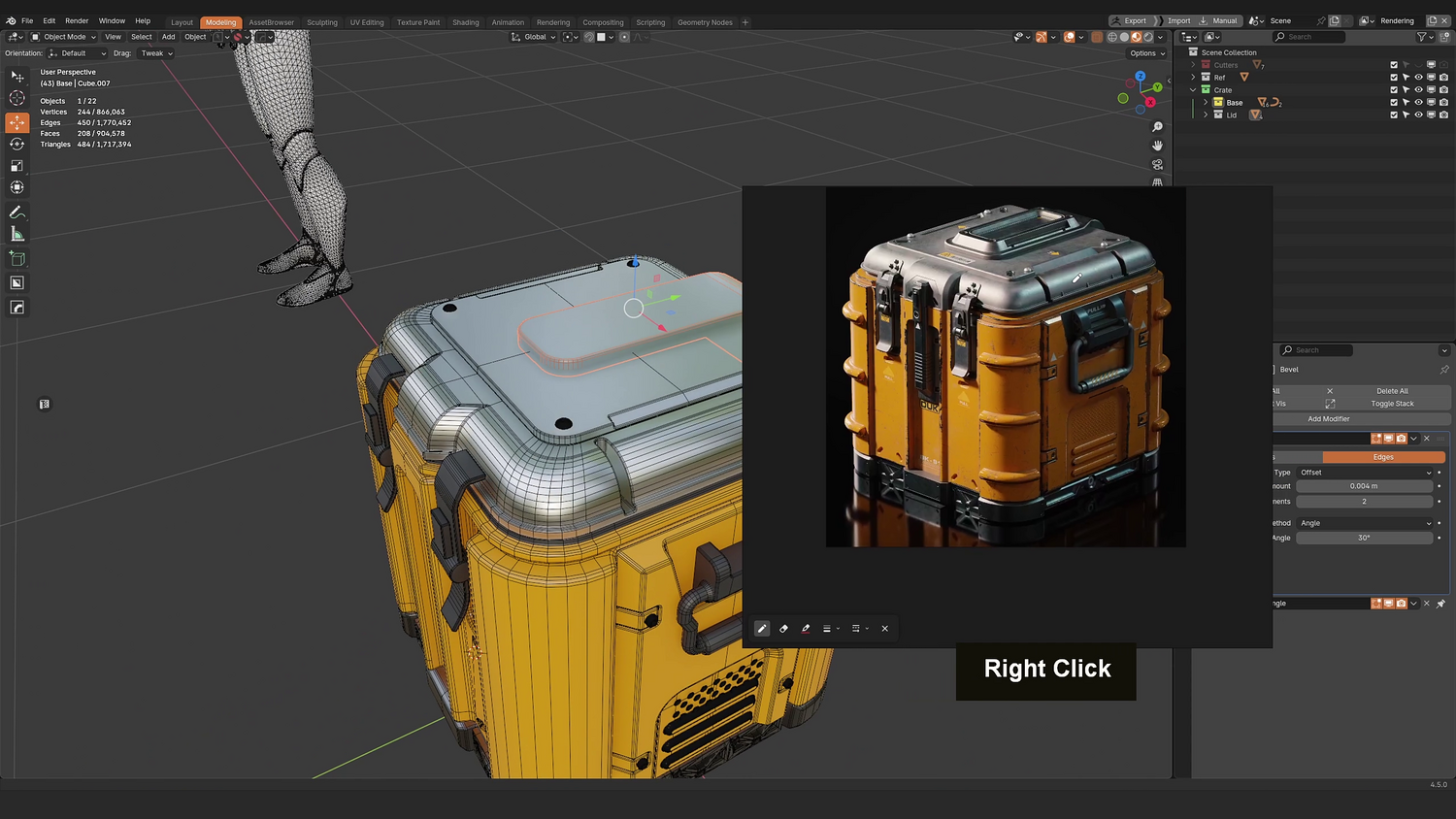Screen dimensions: 1456x819
Task: Switch to the Sculpting workspace tab
Action: (x=322, y=22)
